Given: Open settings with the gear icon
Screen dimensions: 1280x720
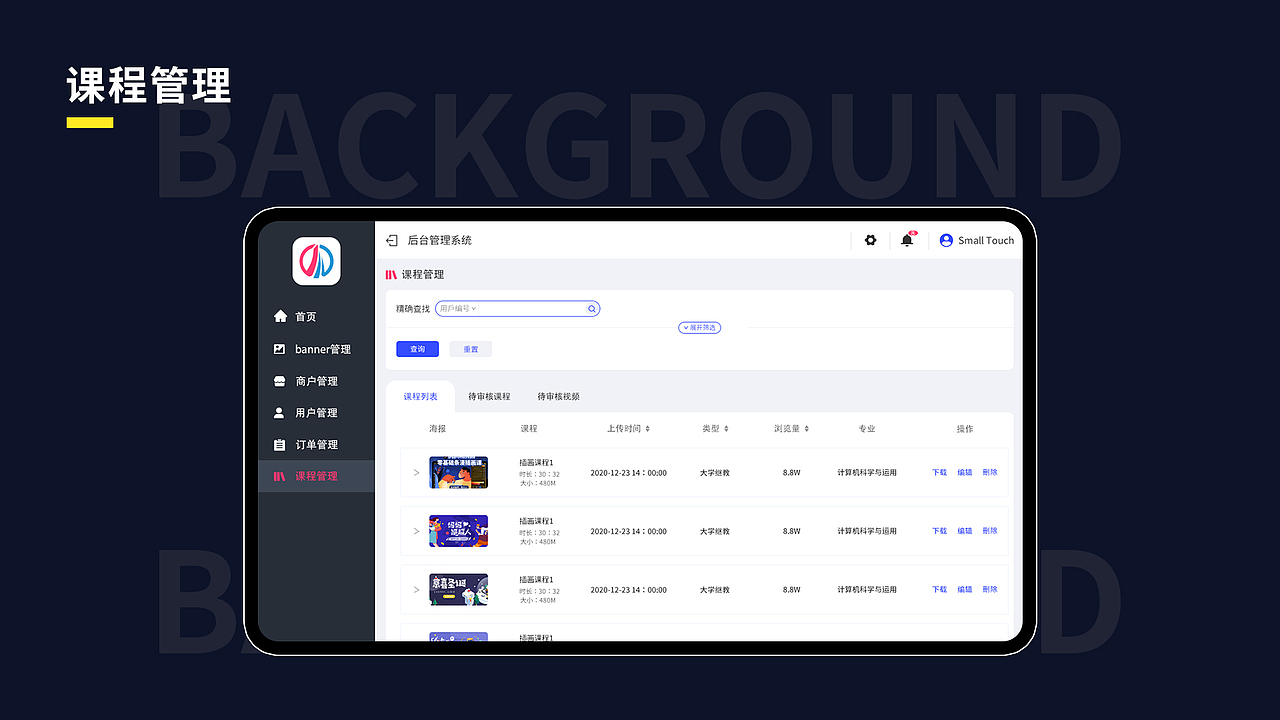Looking at the screenshot, I should tap(870, 240).
